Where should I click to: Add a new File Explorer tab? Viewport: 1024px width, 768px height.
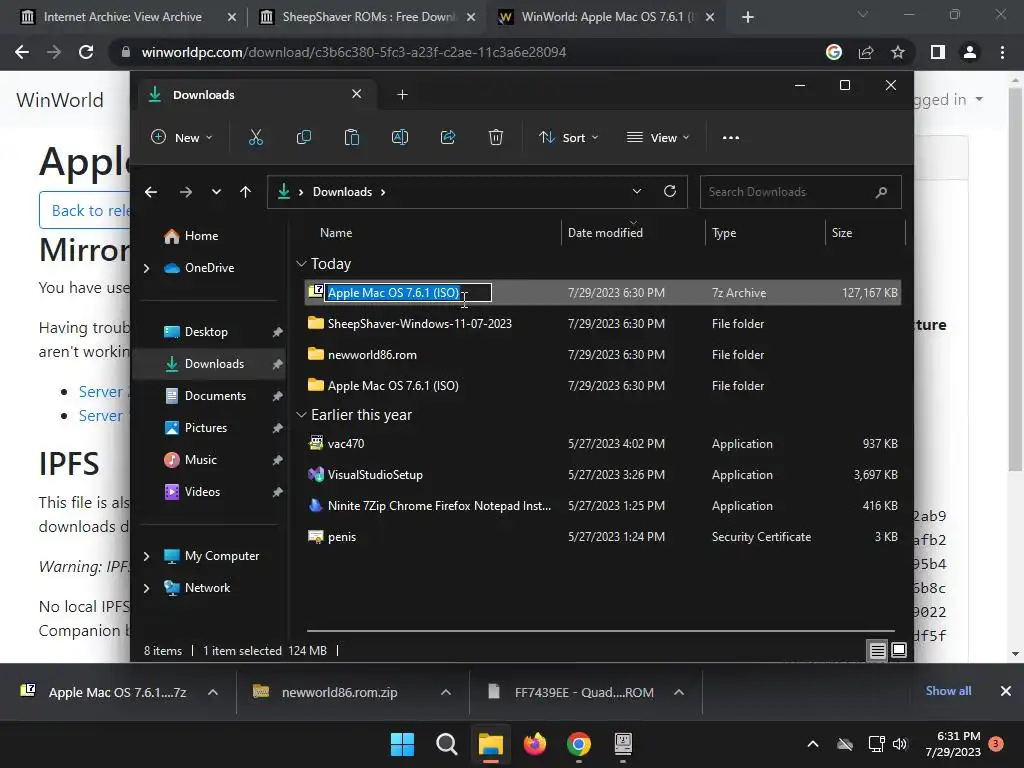click(402, 95)
